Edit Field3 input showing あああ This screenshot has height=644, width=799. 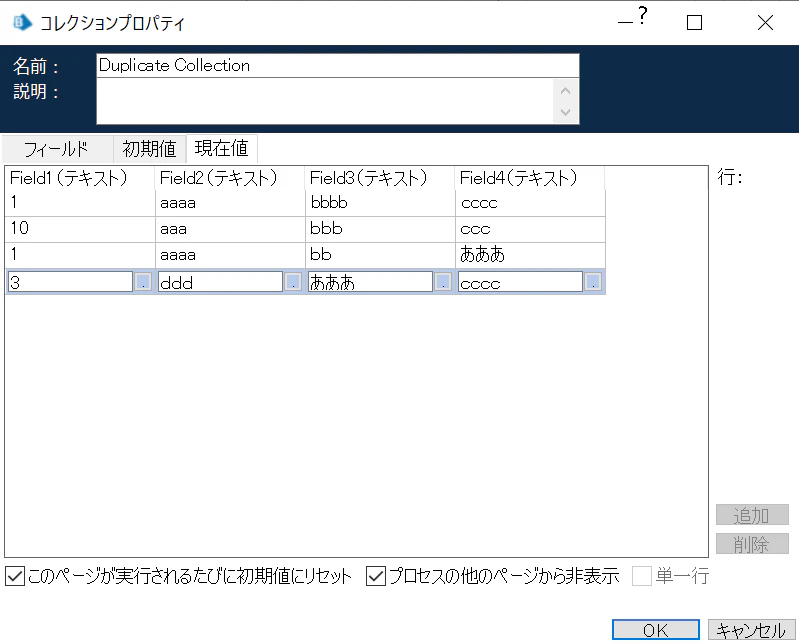[x=370, y=282]
